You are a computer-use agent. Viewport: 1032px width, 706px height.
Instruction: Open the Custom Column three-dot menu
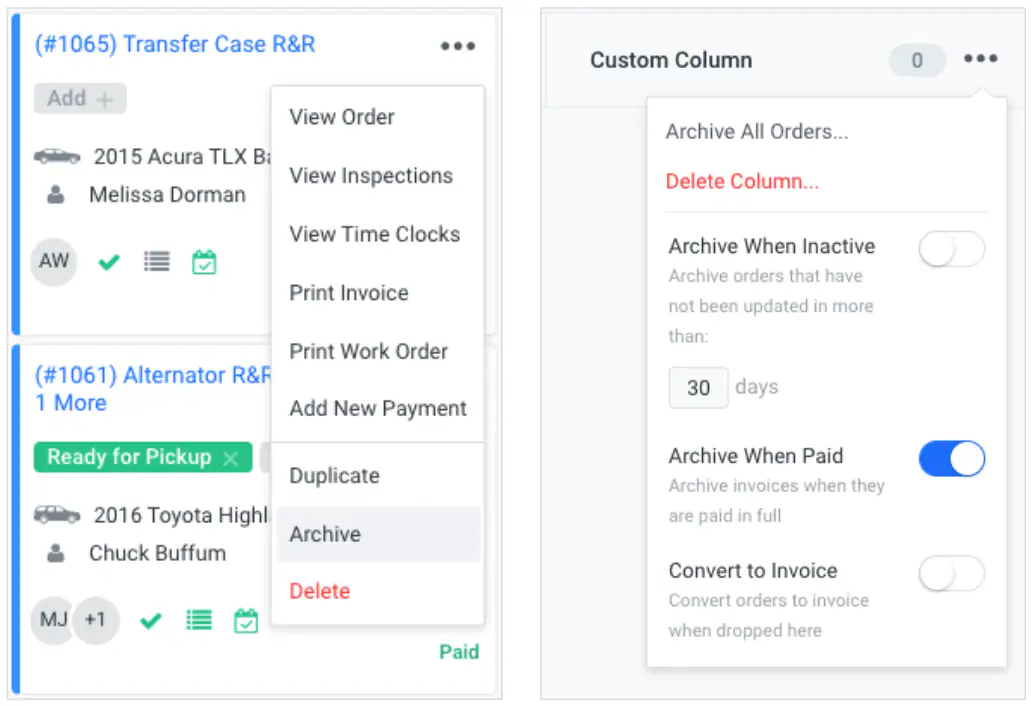[980, 59]
